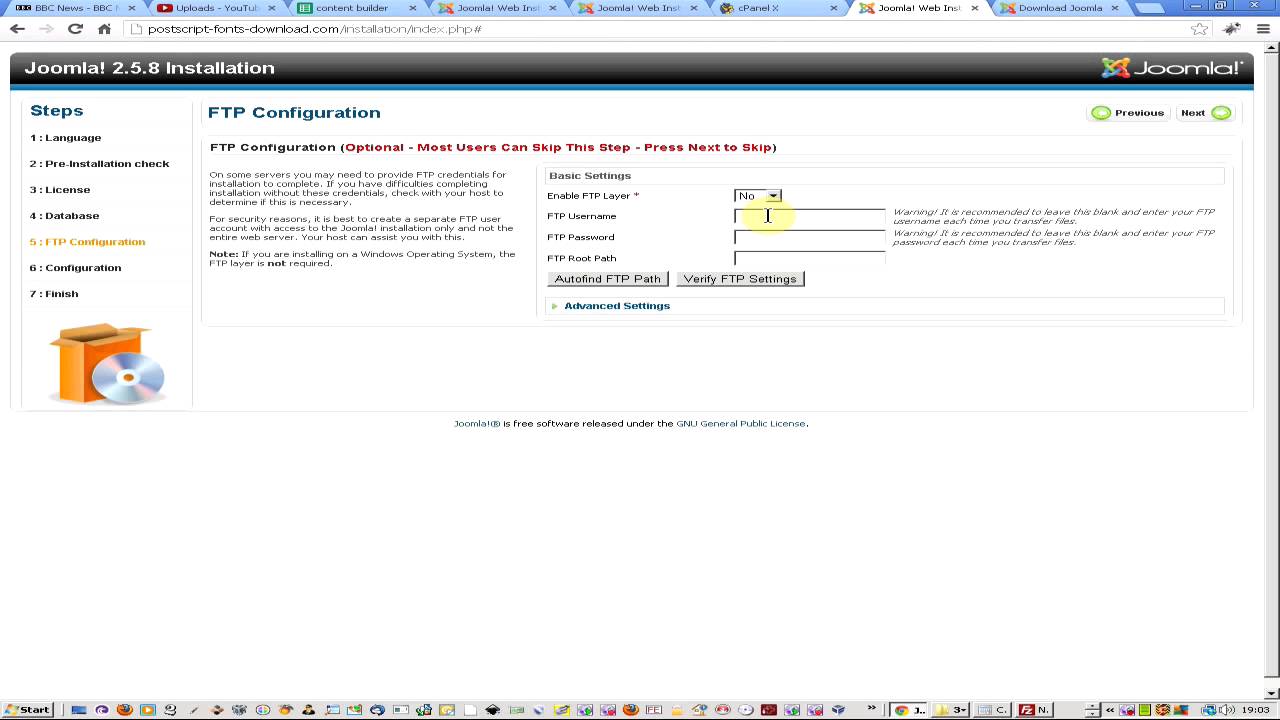Click the Chrome taskbar button
The image size is (1280, 720).
click(x=909, y=710)
